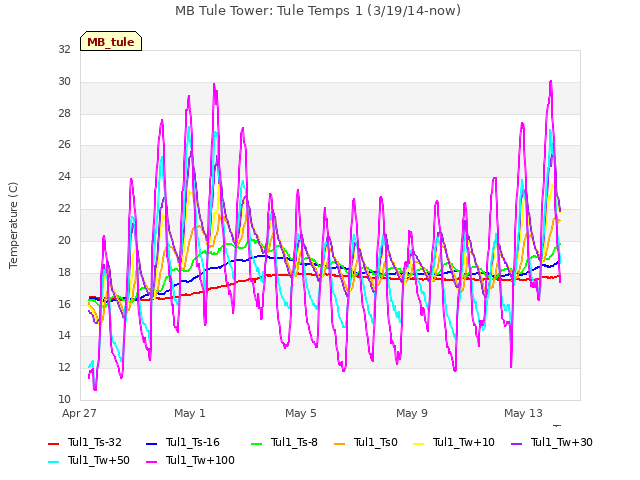Screen dimensions: 640x480
Task: Click the Tul1_Tw+100 legend label
Action: coord(200,460)
